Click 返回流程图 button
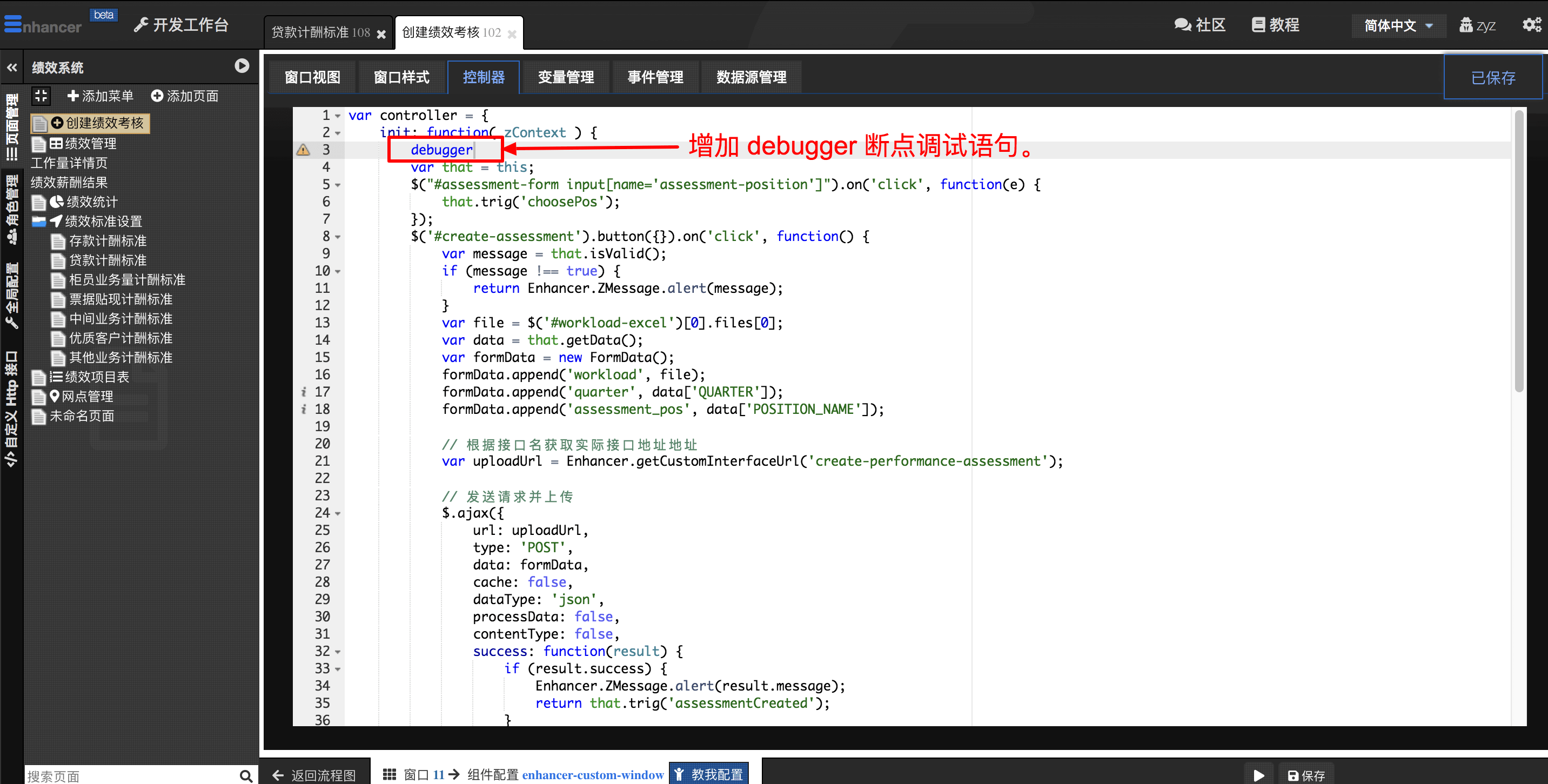 pyautogui.click(x=314, y=775)
